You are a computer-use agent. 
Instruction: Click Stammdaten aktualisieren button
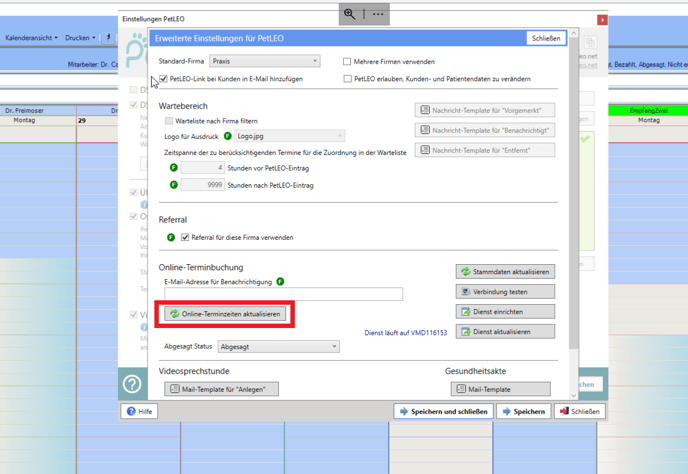505,272
